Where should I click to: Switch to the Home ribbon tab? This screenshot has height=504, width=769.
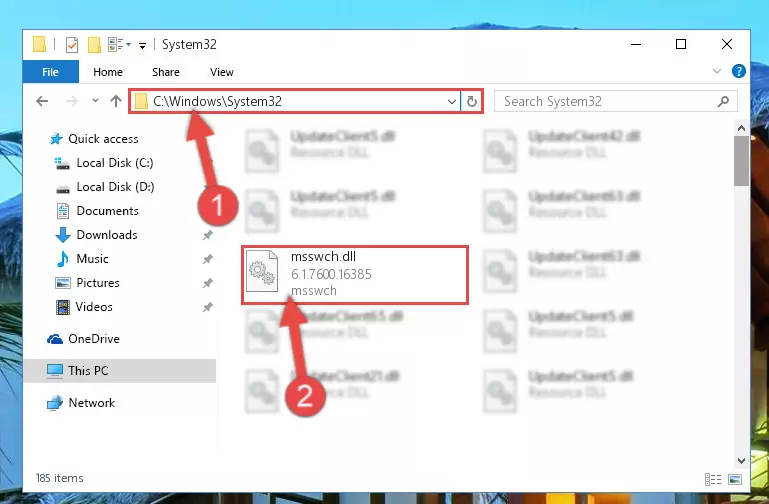108,72
